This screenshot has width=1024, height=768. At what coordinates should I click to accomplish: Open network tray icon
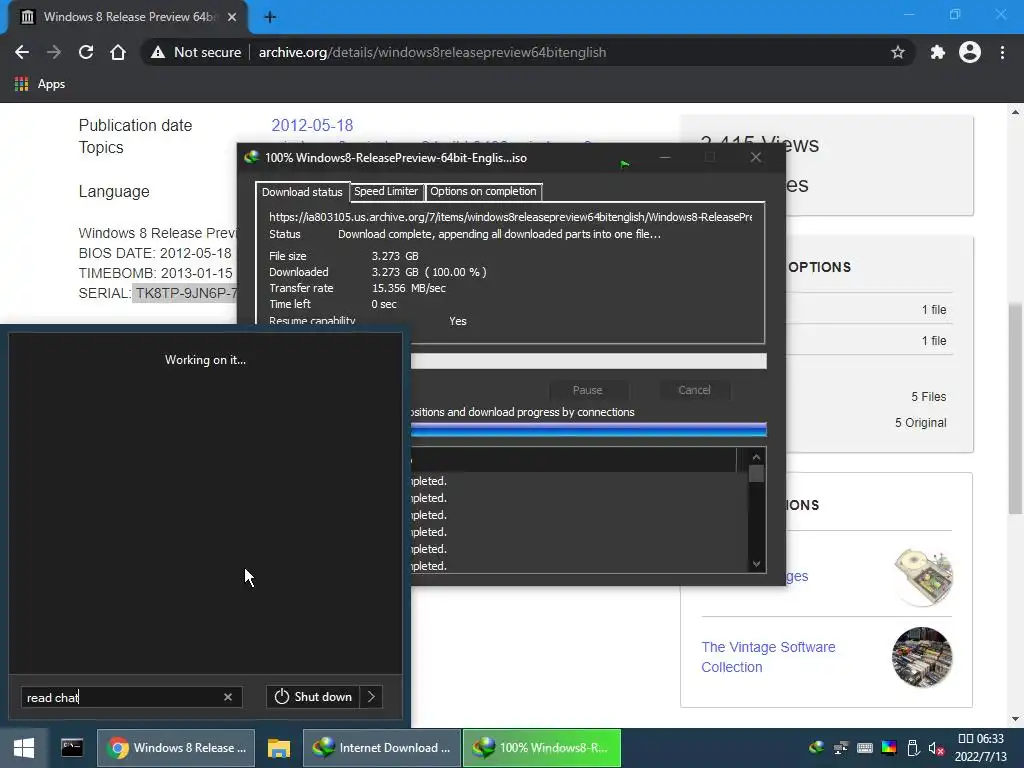[841, 748]
